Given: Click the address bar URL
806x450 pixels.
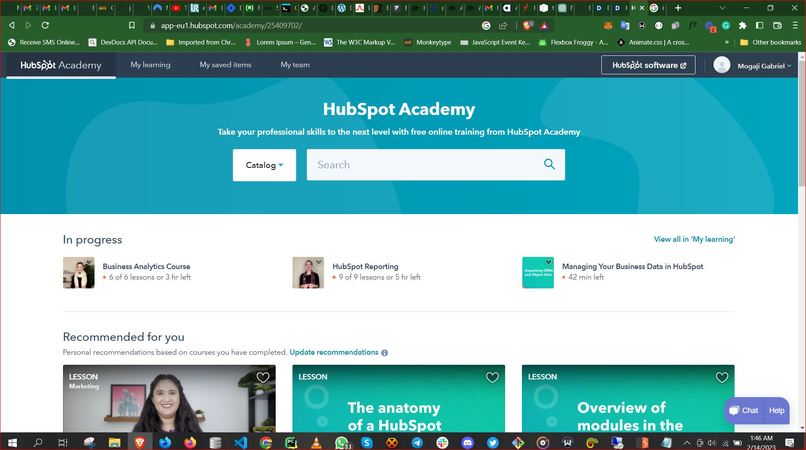Looking at the screenshot, I should point(231,25).
